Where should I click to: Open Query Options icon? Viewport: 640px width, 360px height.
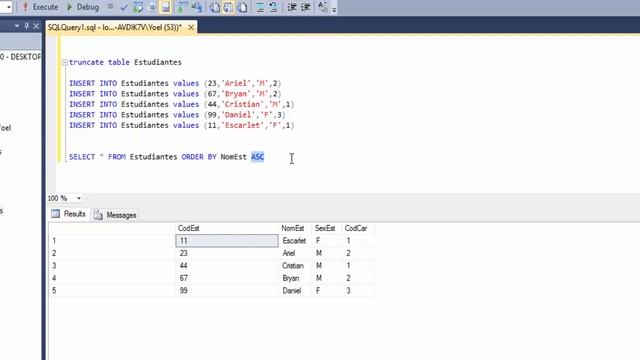[x=151, y=7]
